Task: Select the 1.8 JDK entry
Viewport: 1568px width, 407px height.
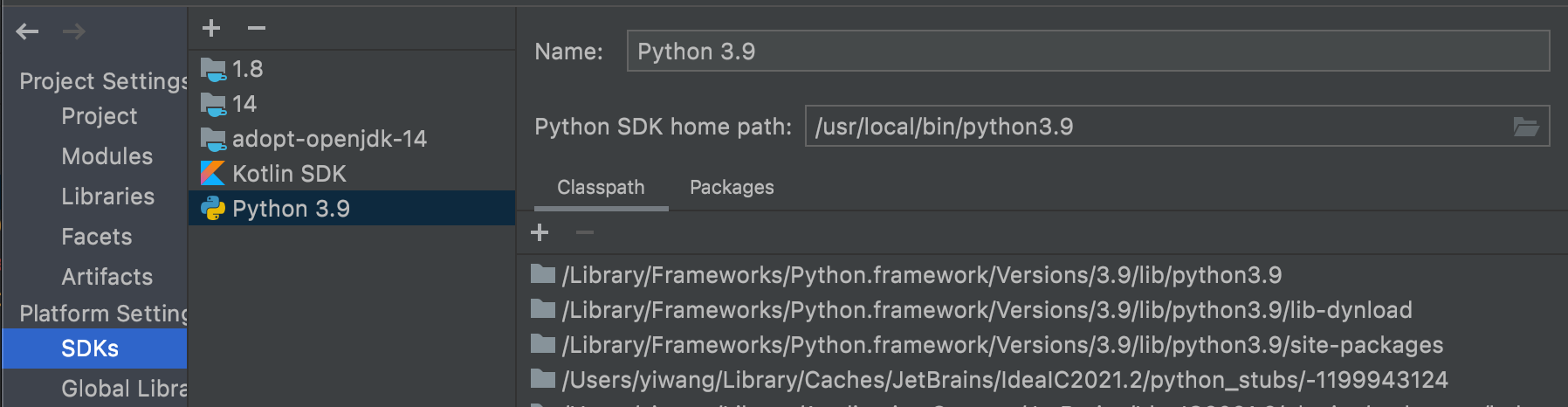Action: tap(247, 69)
